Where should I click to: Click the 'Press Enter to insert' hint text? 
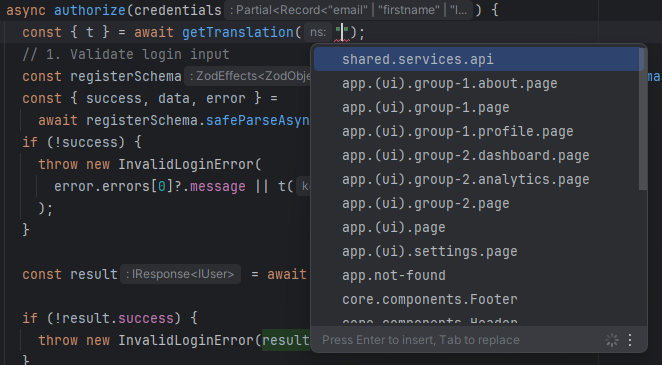click(421, 340)
